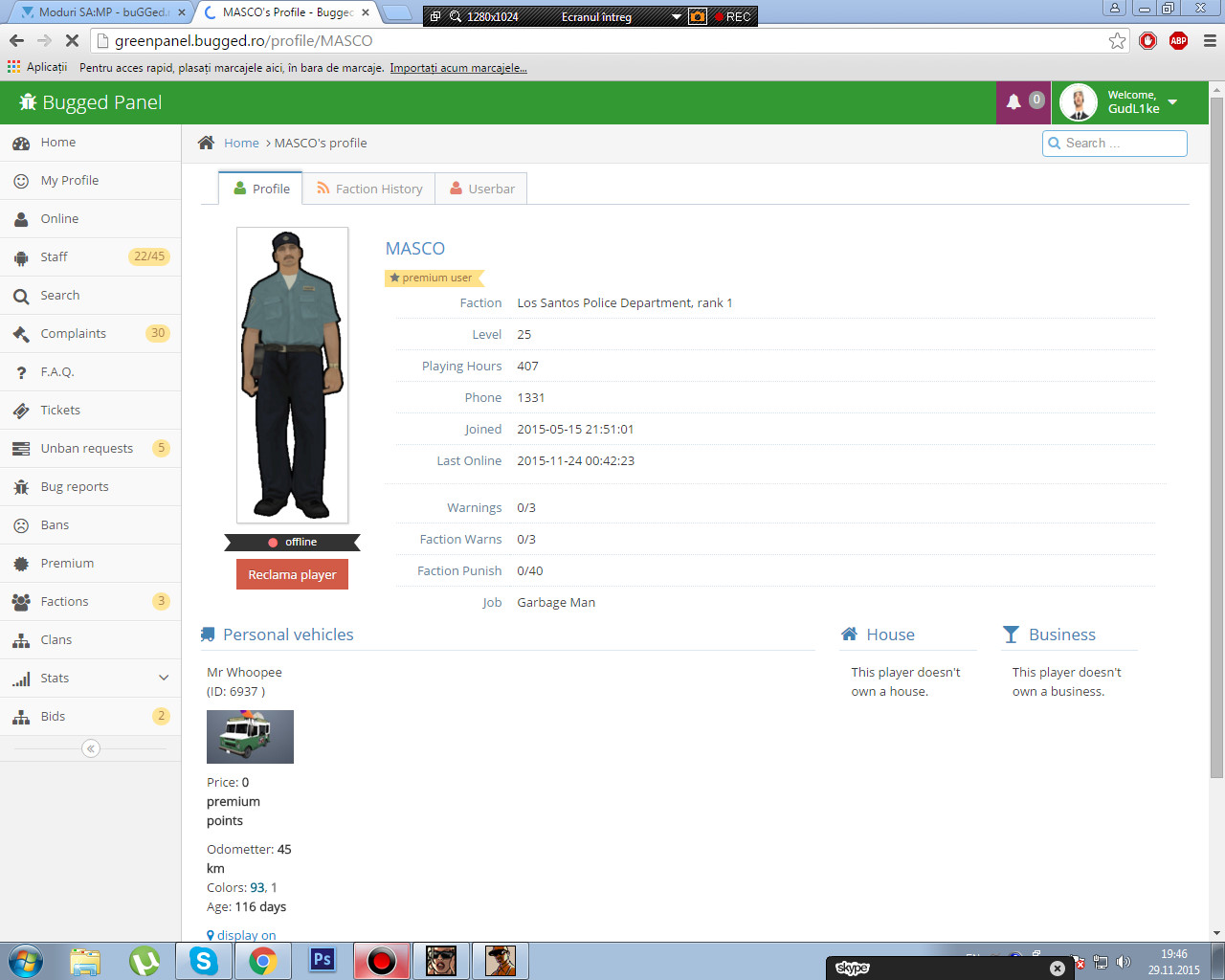Open the Complaints sidebar link

(74, 333)
